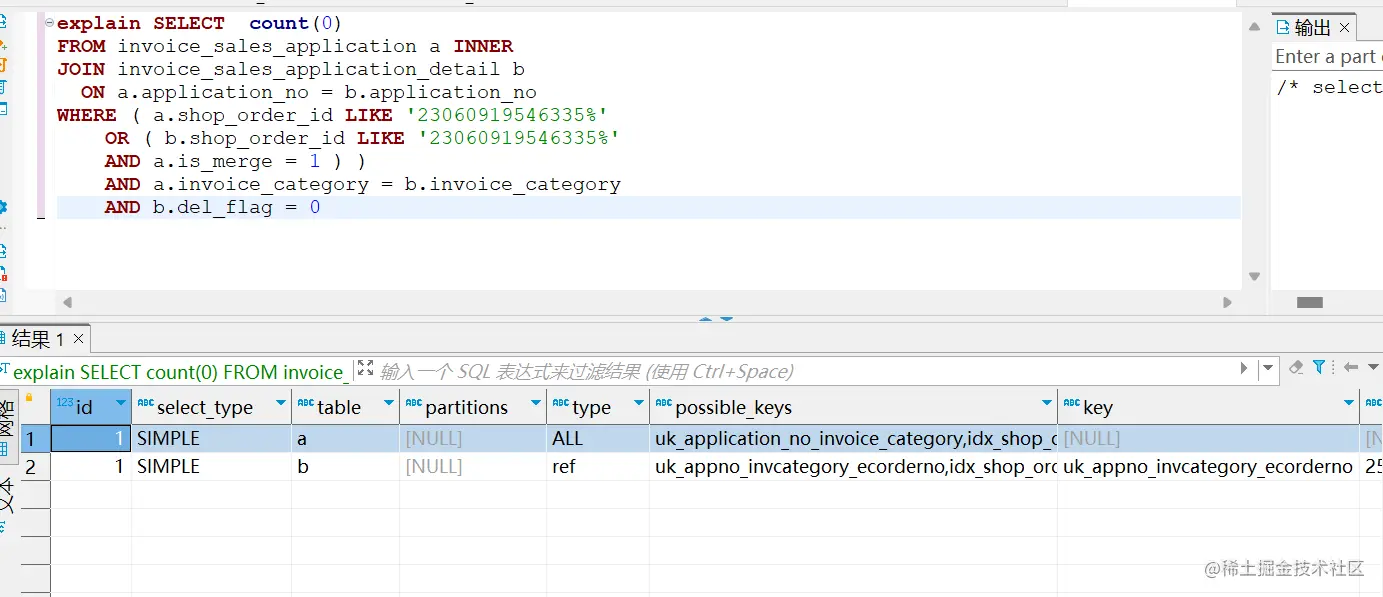1383x597 pixels.
Task: Select result row 1 header
Action: (x=35, y=438)
